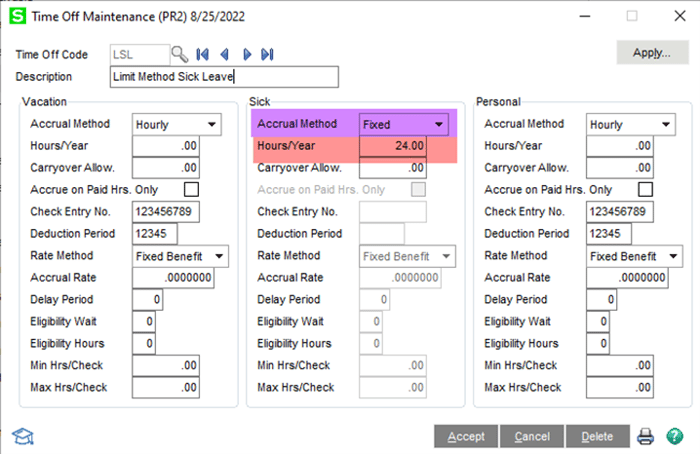Click the printer icon

click(646, 436)
